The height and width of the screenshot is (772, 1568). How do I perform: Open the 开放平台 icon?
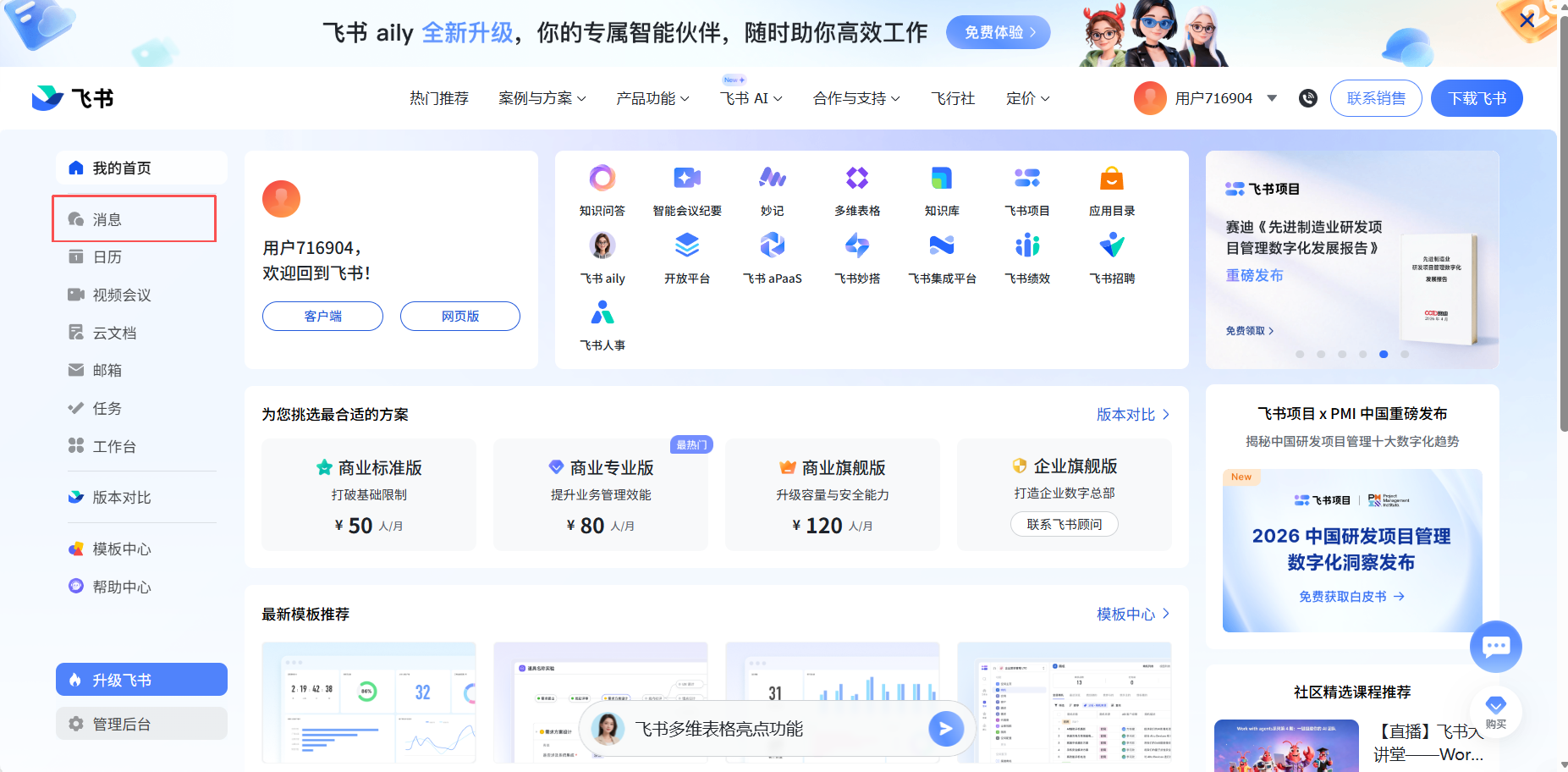pyautogui.click(x=687, y=245)
